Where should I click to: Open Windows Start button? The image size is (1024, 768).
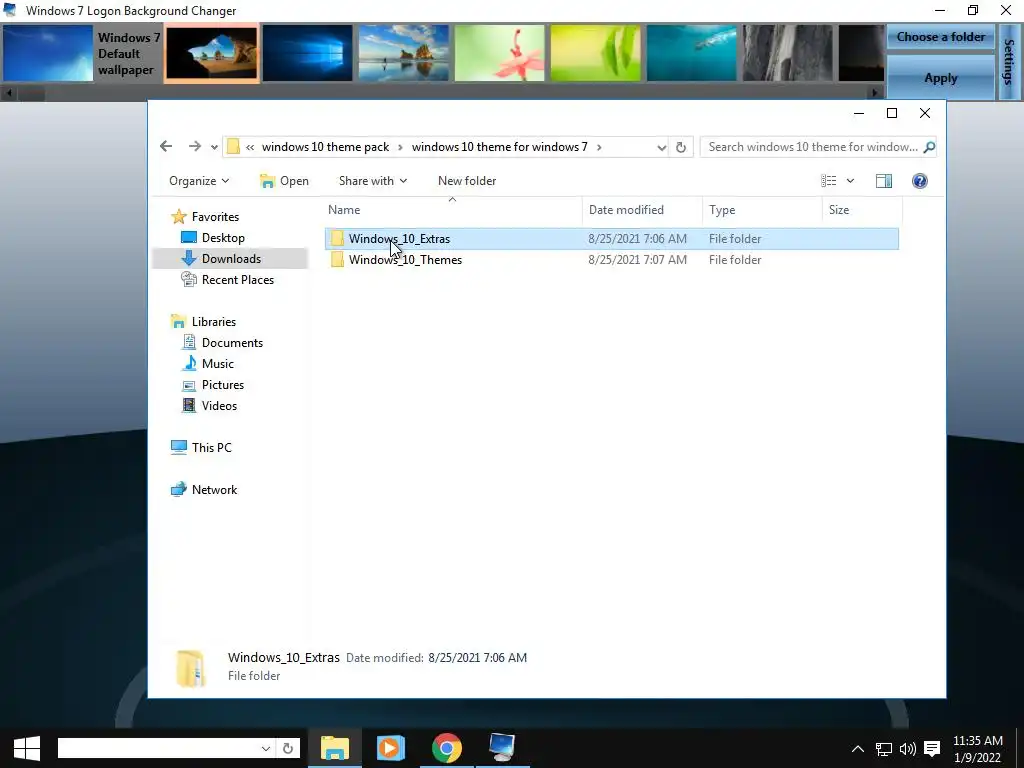[27, 748]
